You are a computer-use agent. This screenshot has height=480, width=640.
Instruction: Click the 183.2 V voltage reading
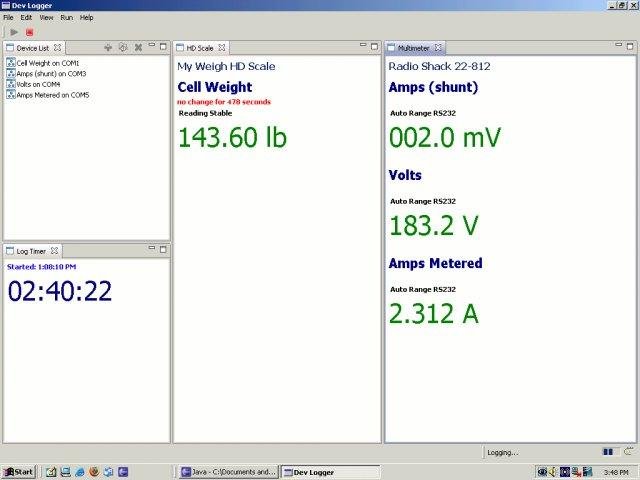click(433, 225)
